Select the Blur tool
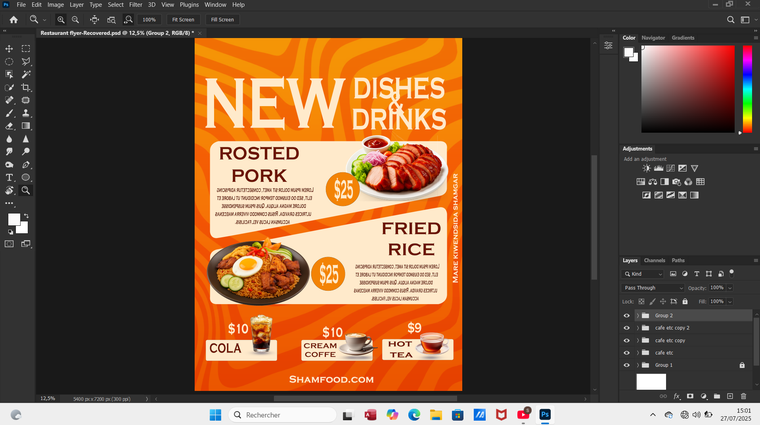 pyautogui.click(x=9, y=139)
